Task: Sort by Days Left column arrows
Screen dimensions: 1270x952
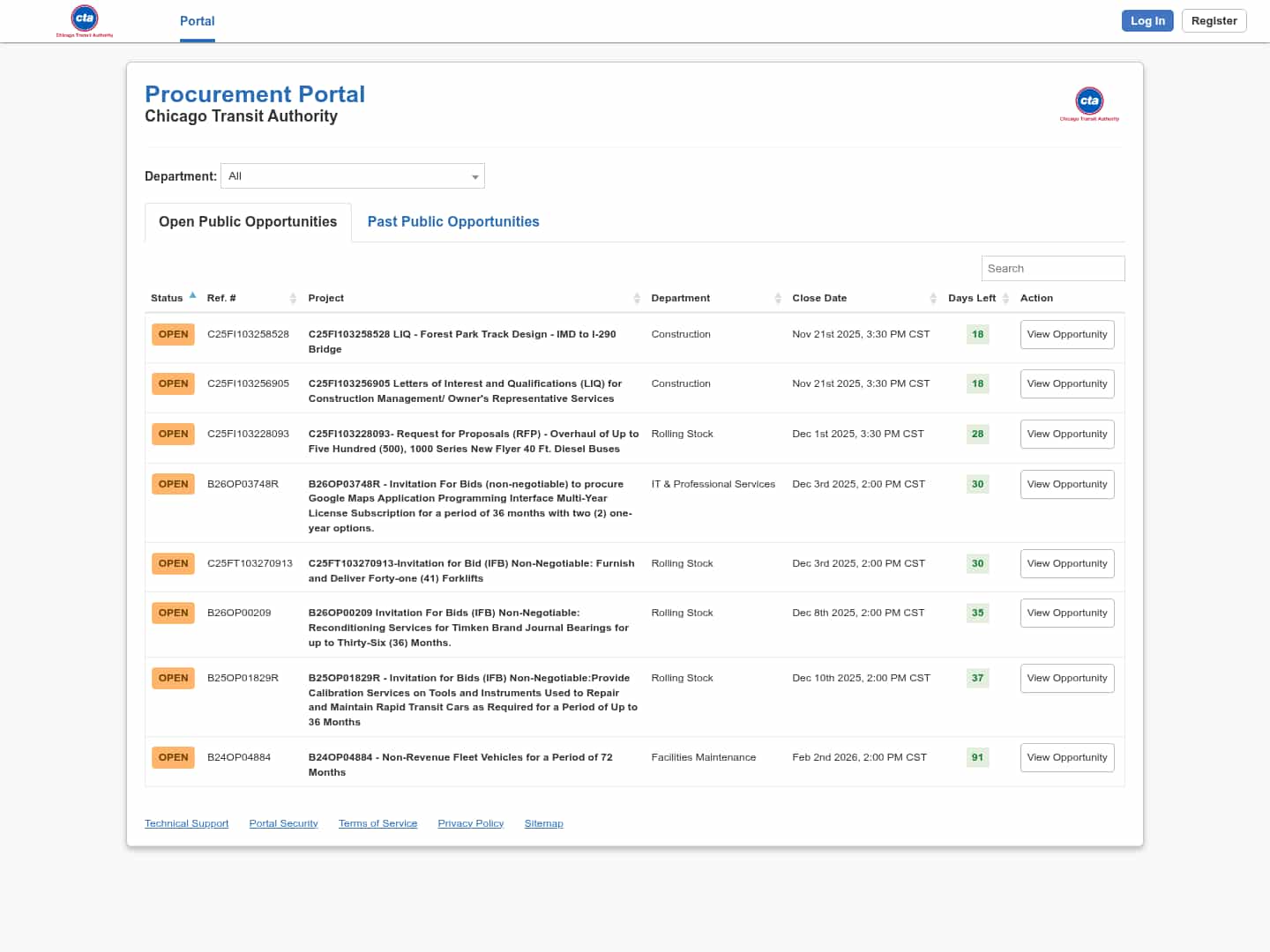Action: tap(1005, 299)
